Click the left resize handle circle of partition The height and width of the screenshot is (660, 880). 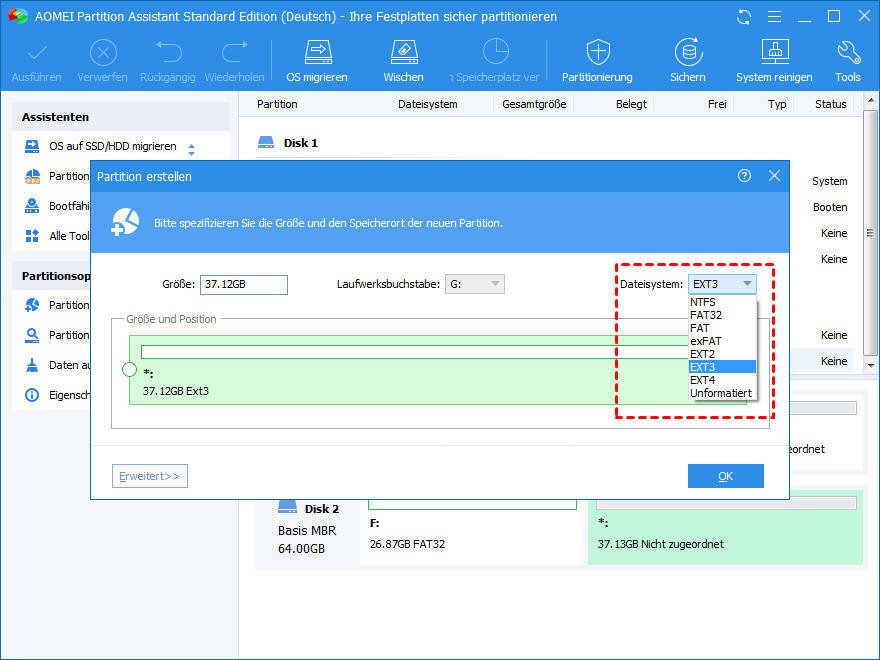click(129, 369)
